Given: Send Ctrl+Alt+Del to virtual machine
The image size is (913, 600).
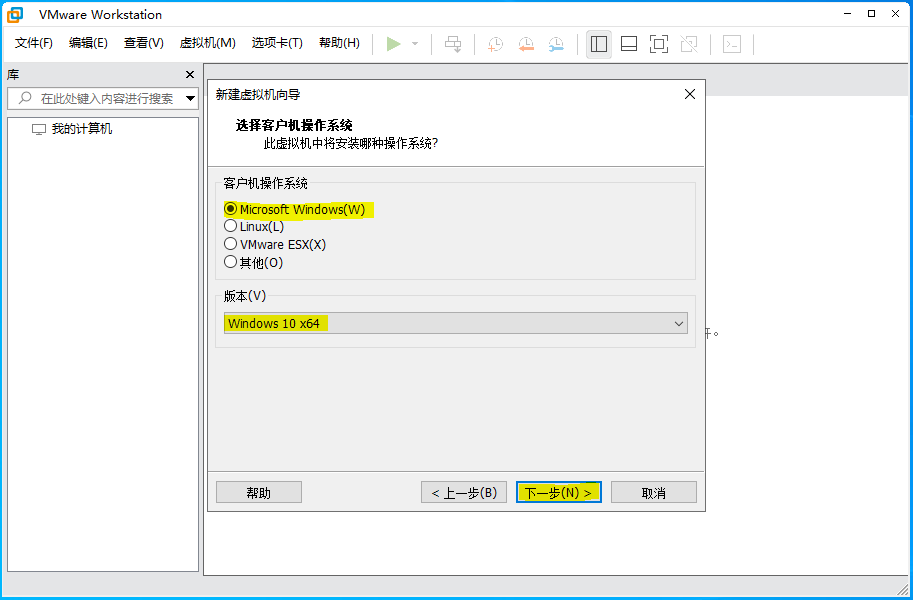Looking at the screenshot, I should click(x=453, y=44).
